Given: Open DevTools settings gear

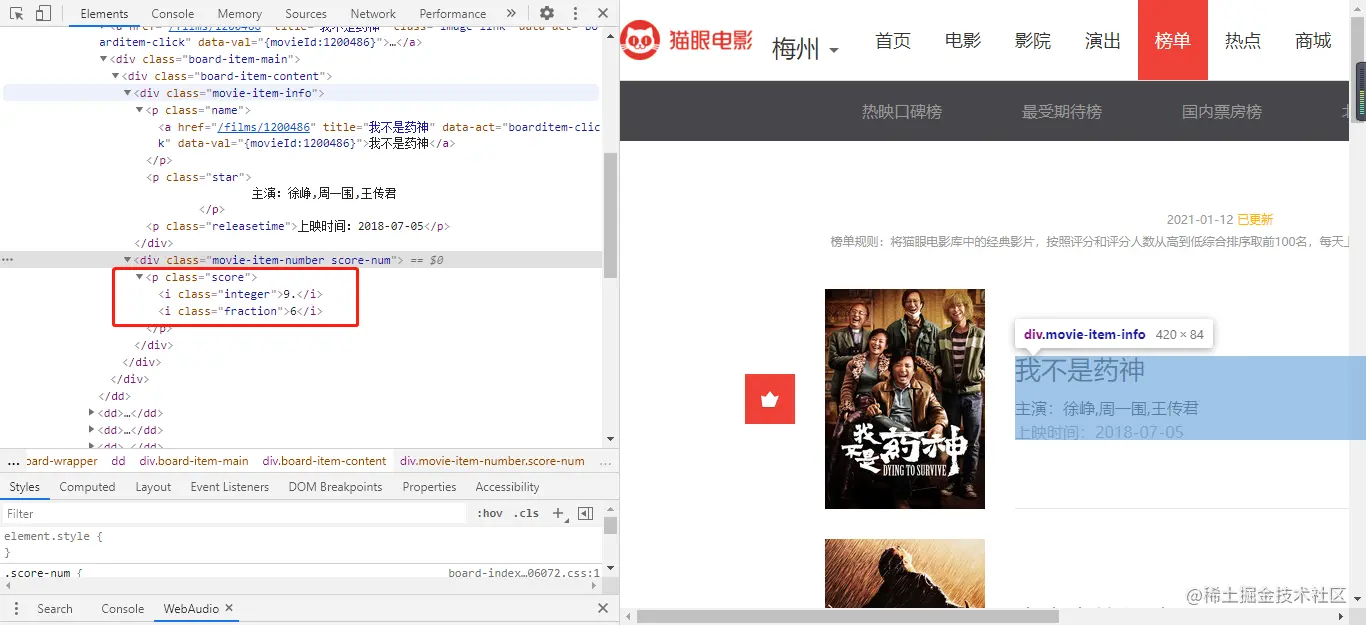Looking at the screenshot, I should (547, 13).
